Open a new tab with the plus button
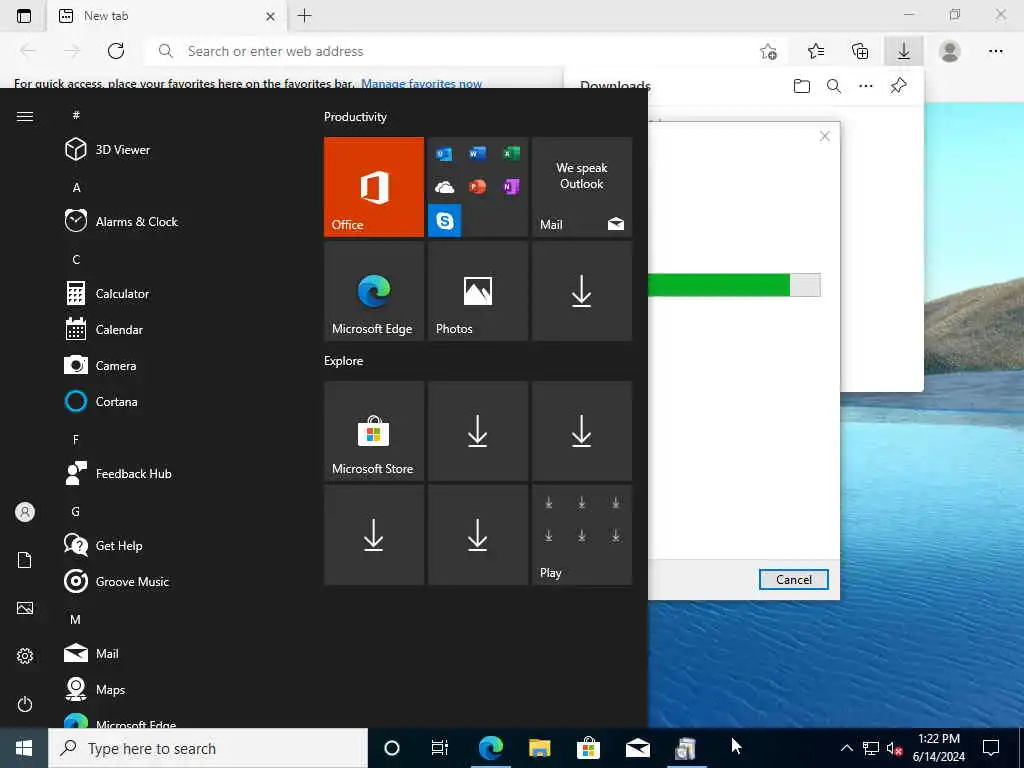 (x=304, y=16)
